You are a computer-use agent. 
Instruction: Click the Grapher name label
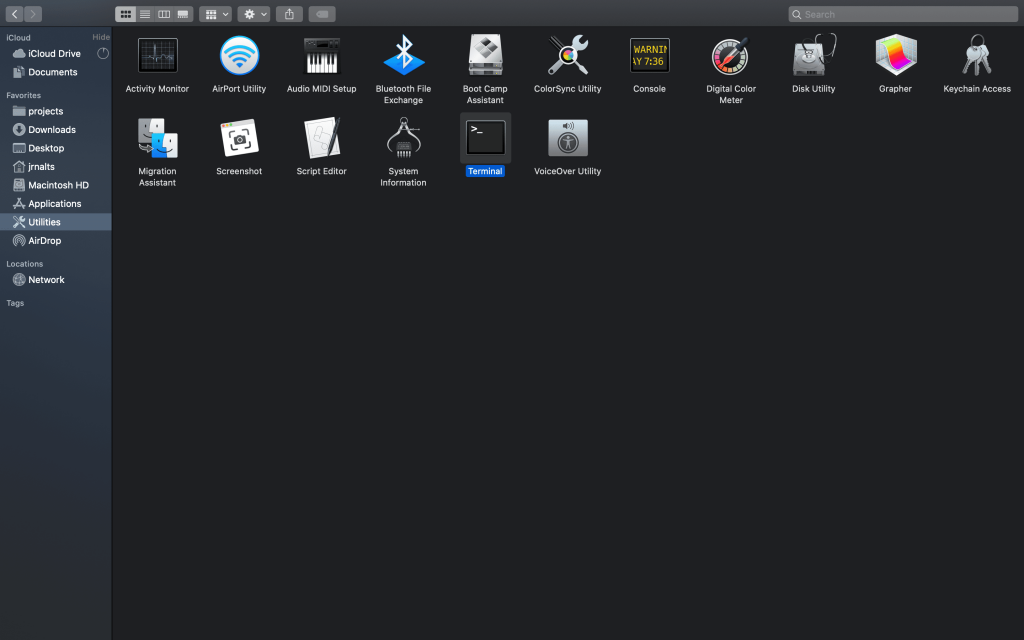(895, 89)
